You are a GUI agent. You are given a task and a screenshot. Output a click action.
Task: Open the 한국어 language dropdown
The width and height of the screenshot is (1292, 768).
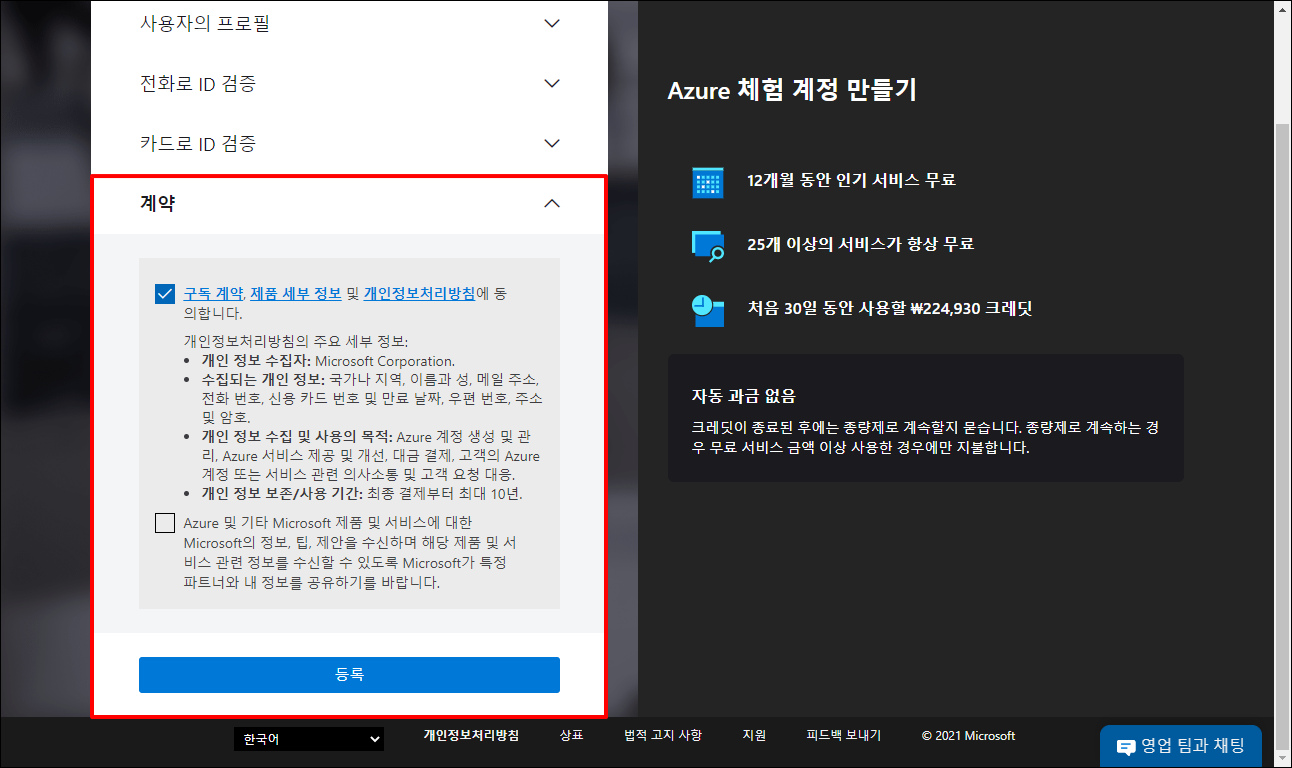(309, 739)
